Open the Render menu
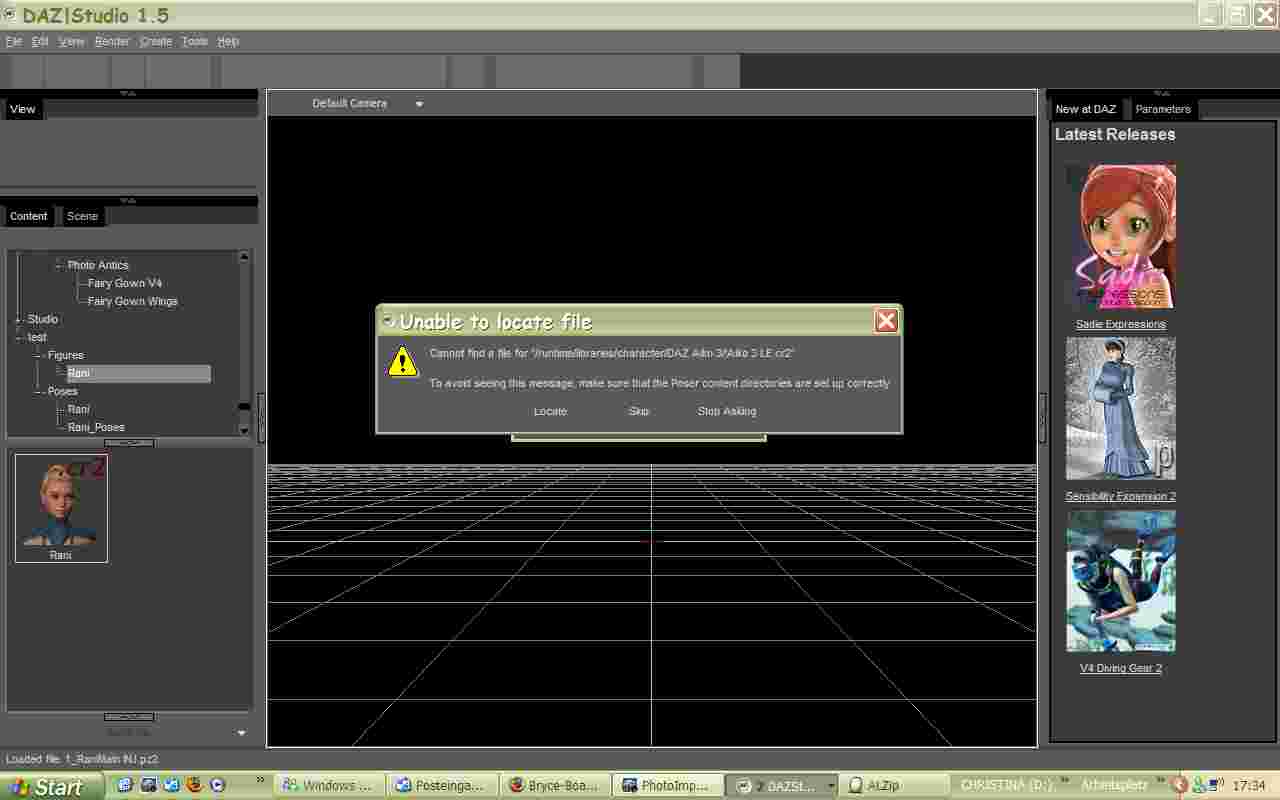Image resolution: width=1280 pixels, height=800 pixels. (x=112, y=41)
